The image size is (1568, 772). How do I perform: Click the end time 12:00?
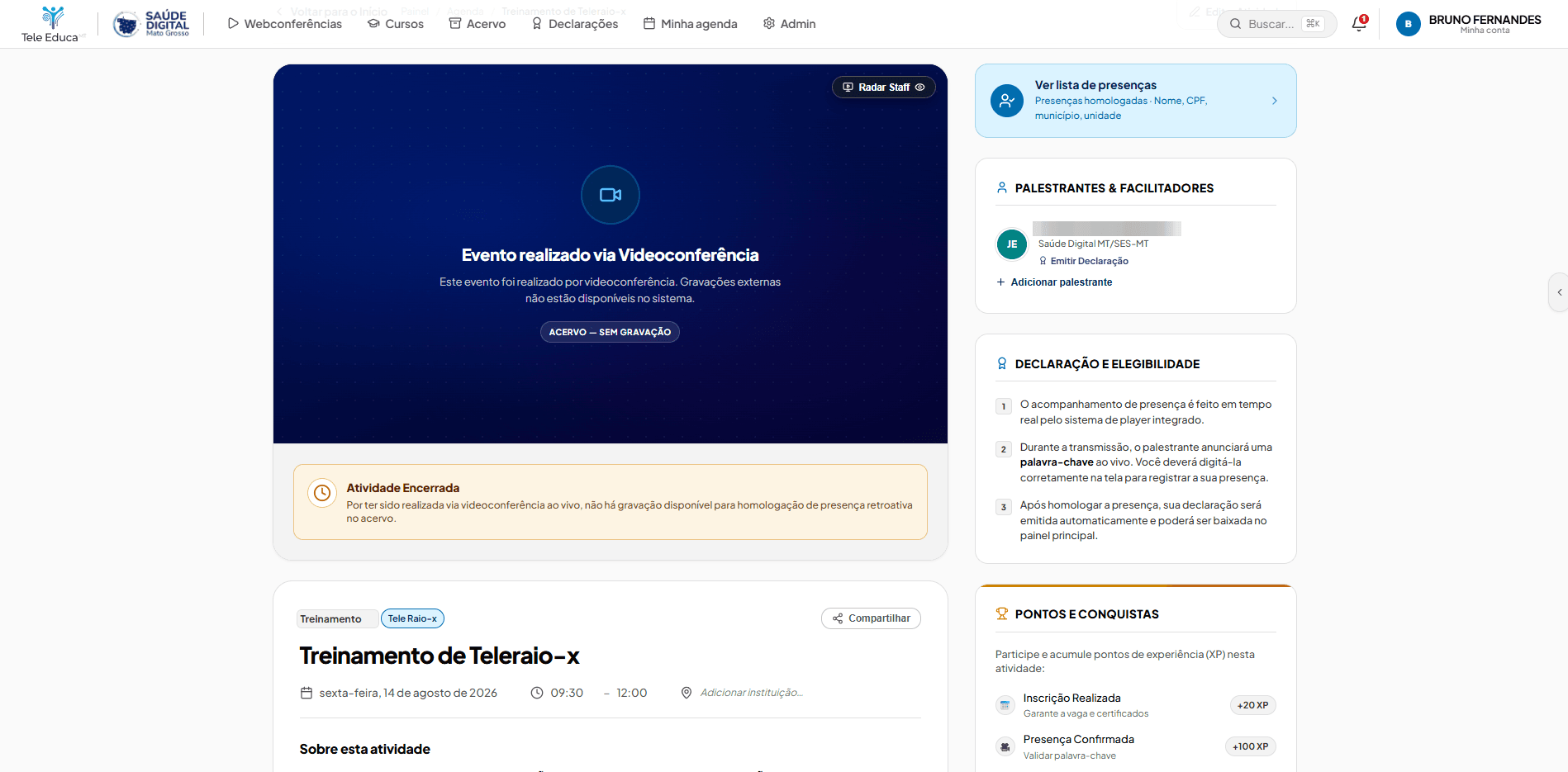[x=632, y=693]
